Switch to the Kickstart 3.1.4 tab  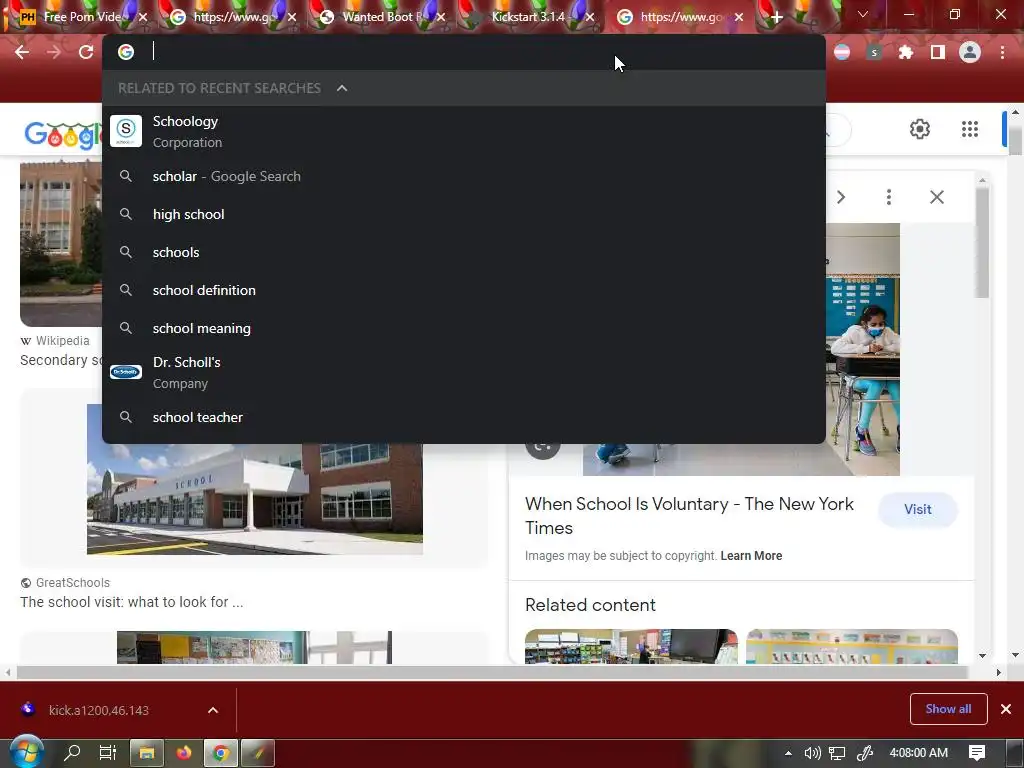pos(528,17)
